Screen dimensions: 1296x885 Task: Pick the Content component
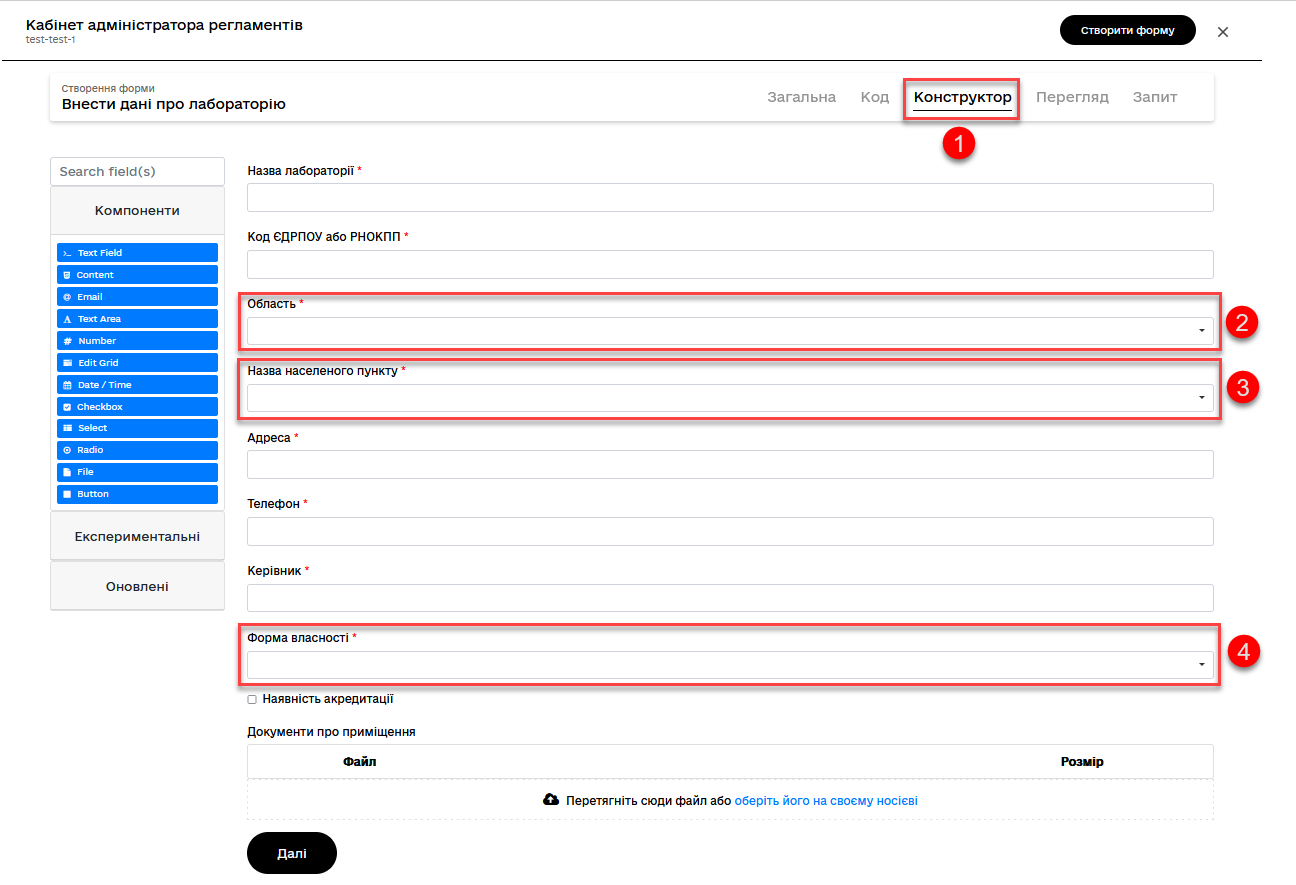click(137, 275)
